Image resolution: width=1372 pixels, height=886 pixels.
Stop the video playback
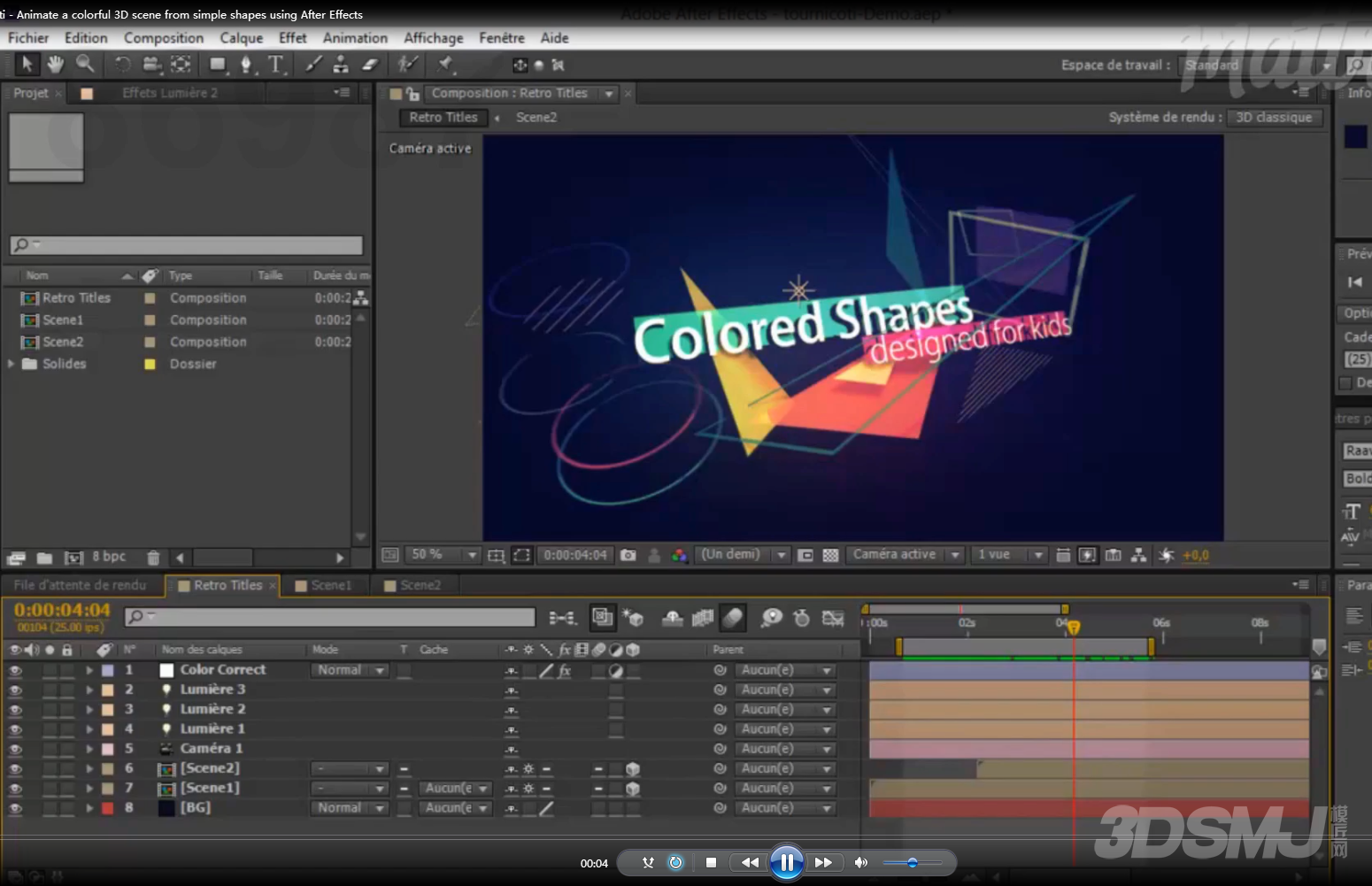[711, 863]
